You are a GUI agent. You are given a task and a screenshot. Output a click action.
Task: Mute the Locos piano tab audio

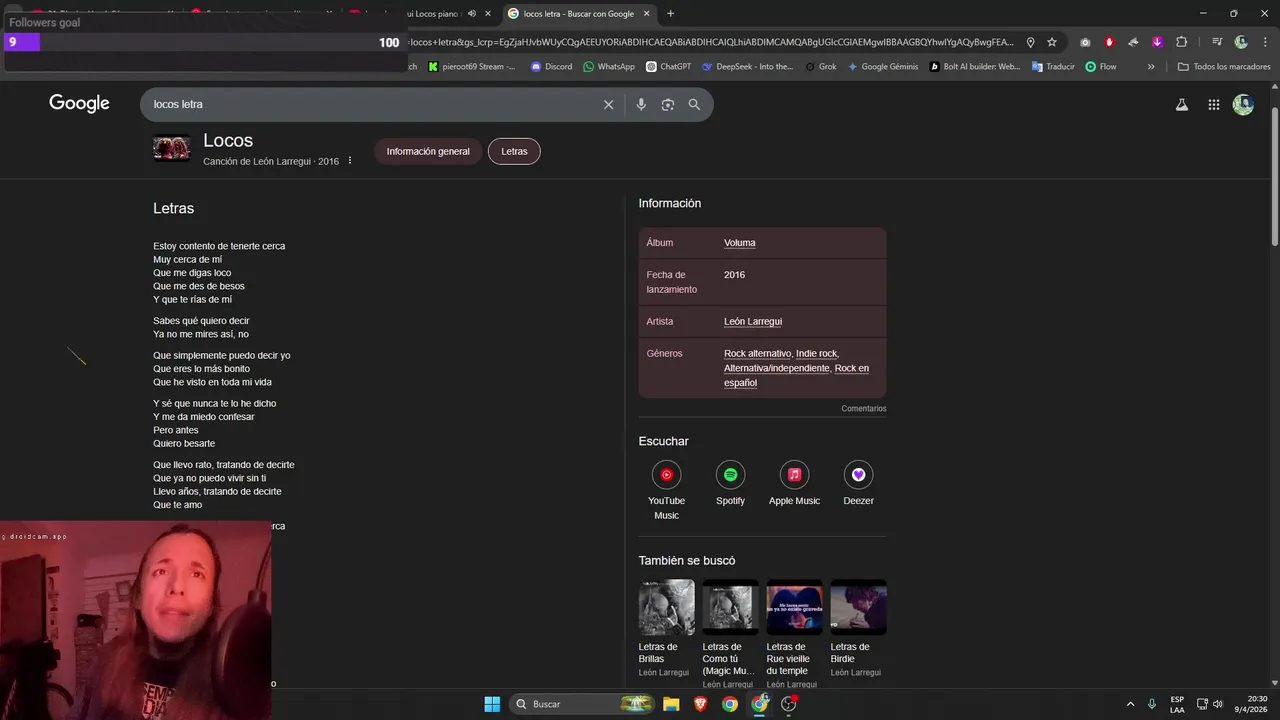tap(471, 14)
